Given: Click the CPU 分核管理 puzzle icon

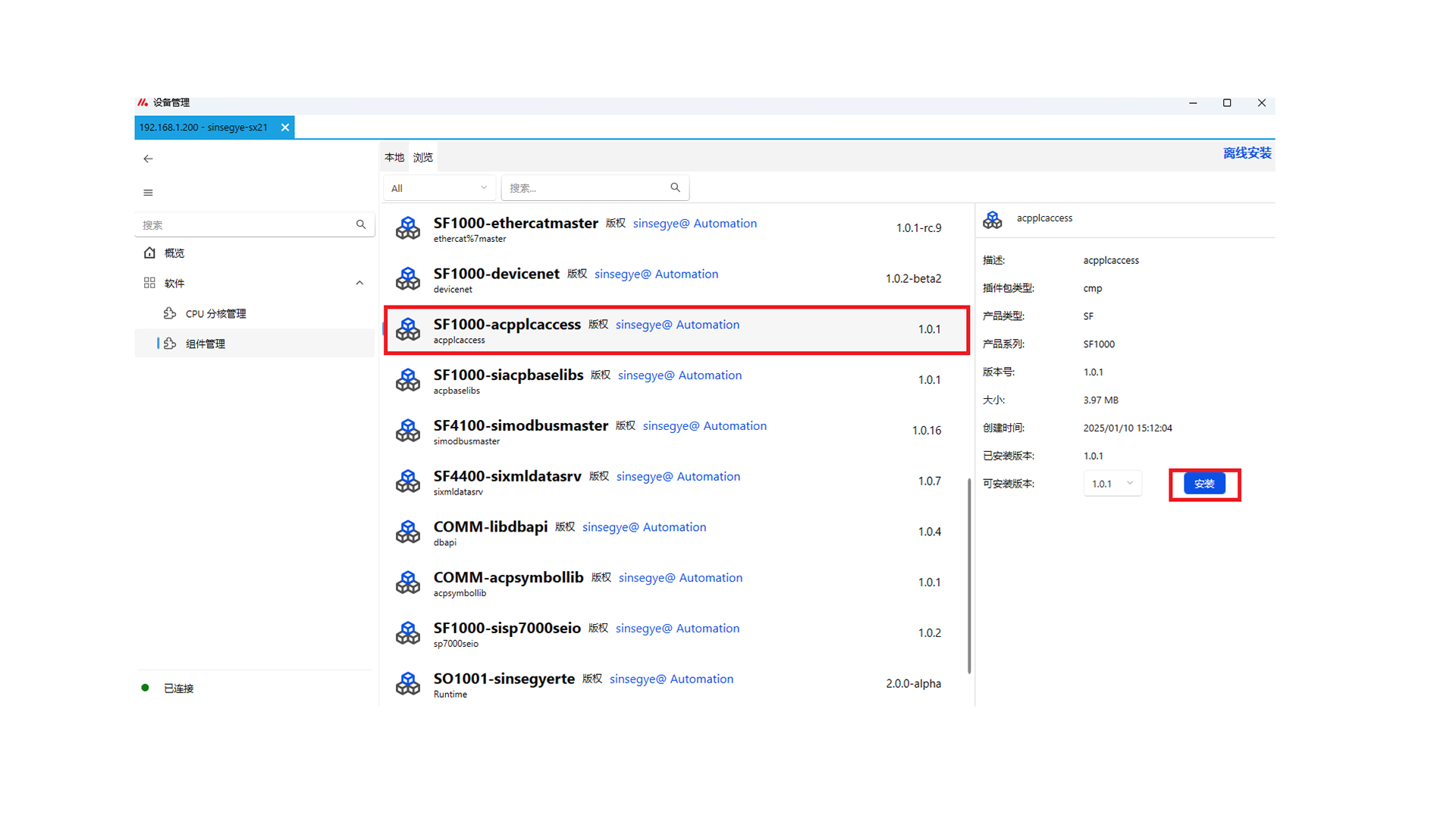Looking at the screenshot, I should click(x=170, y=313).
